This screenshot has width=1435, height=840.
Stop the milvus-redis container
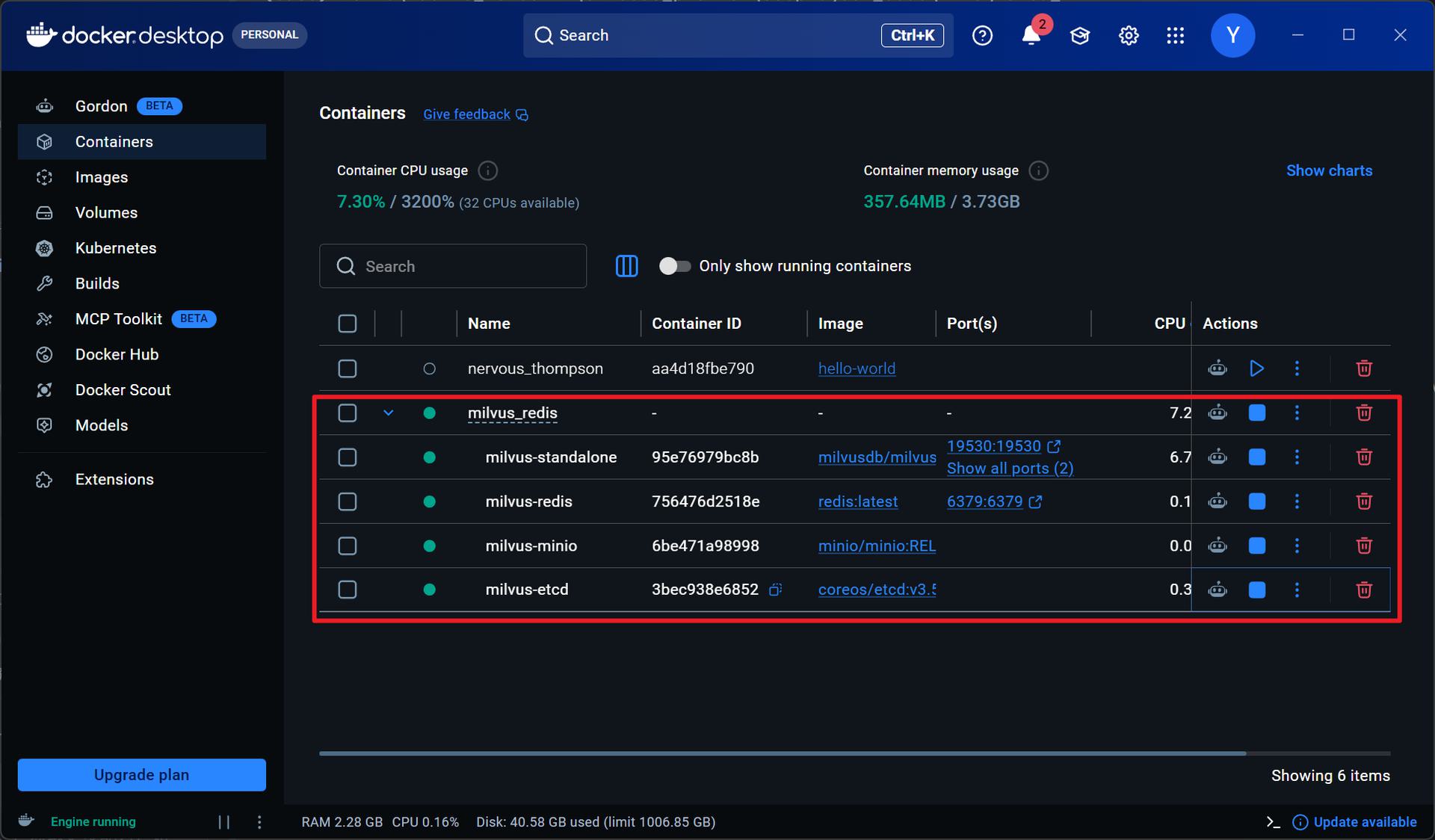pos(1257,501)
